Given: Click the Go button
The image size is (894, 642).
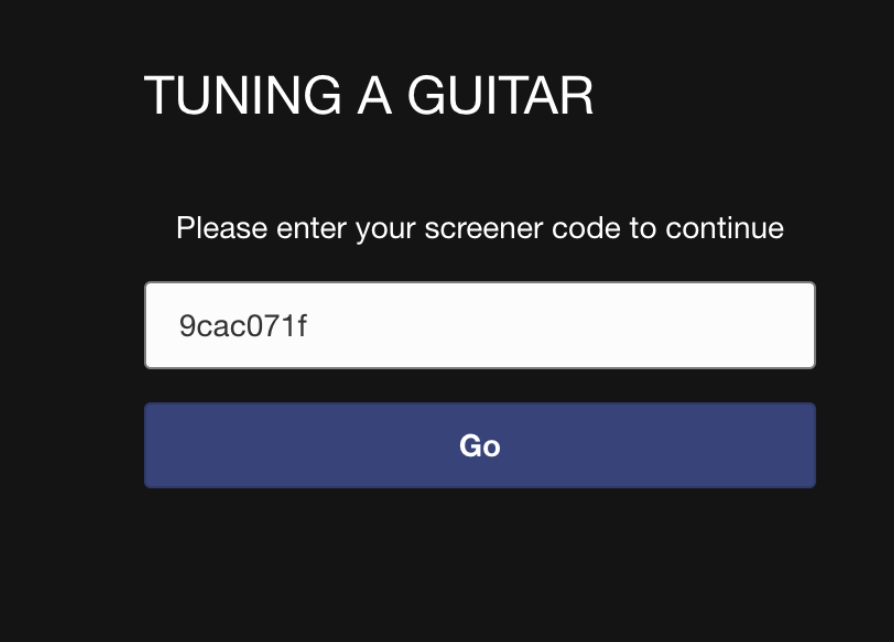Looking at the screenshot, I should tap(479, 446).
